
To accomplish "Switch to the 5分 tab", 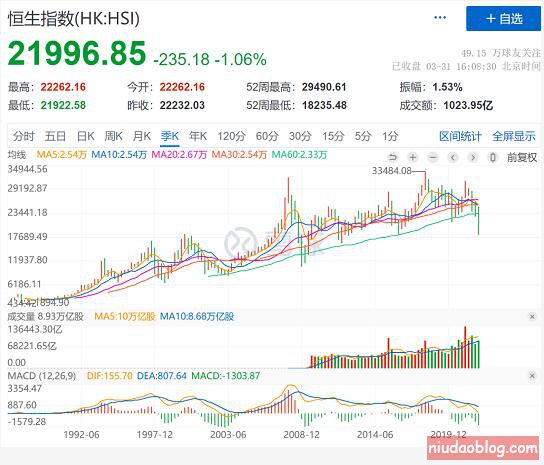I will tap(363, 136).
